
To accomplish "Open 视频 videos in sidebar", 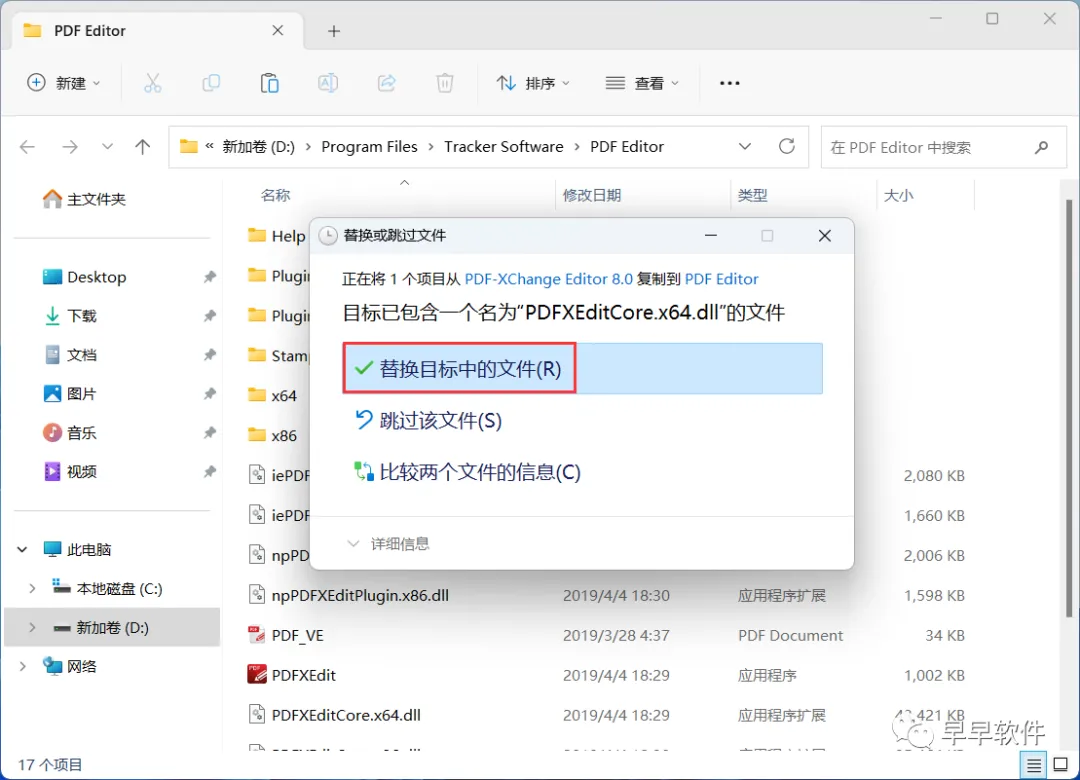I will (70, 472).
